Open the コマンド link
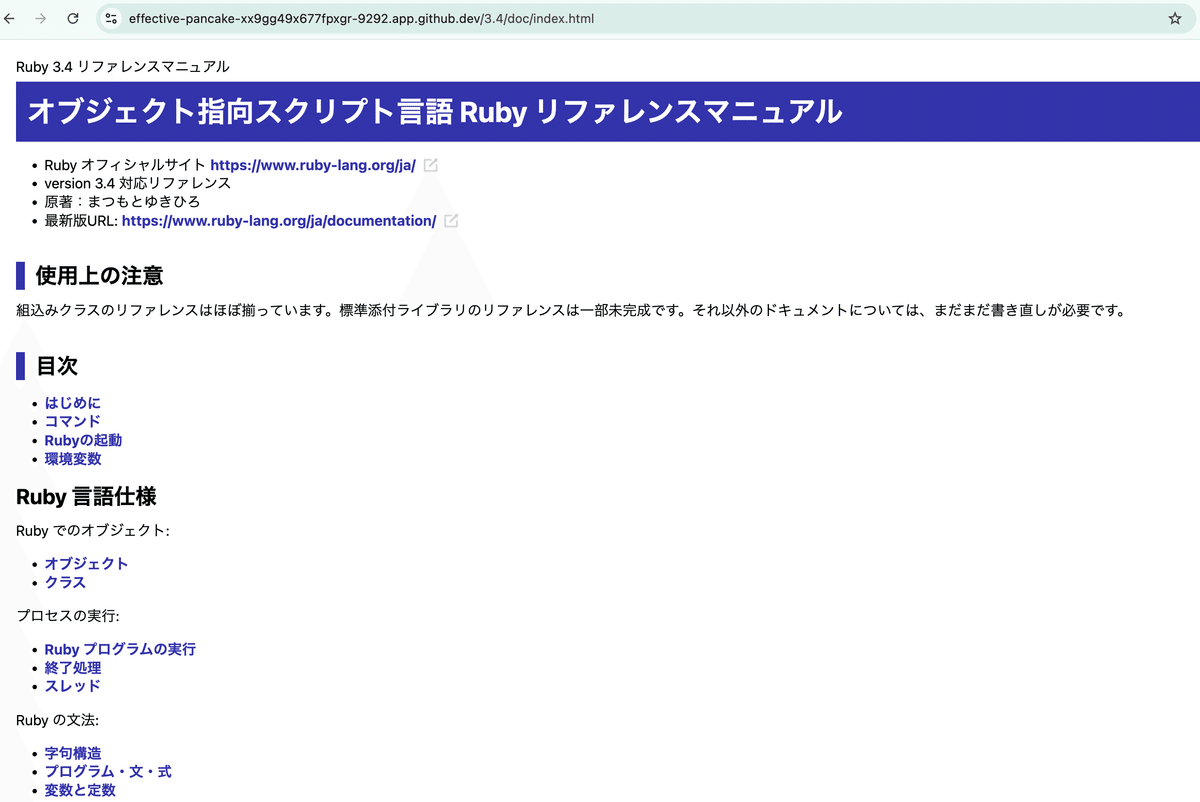The image size is (1200, 802). click(71, 421)
